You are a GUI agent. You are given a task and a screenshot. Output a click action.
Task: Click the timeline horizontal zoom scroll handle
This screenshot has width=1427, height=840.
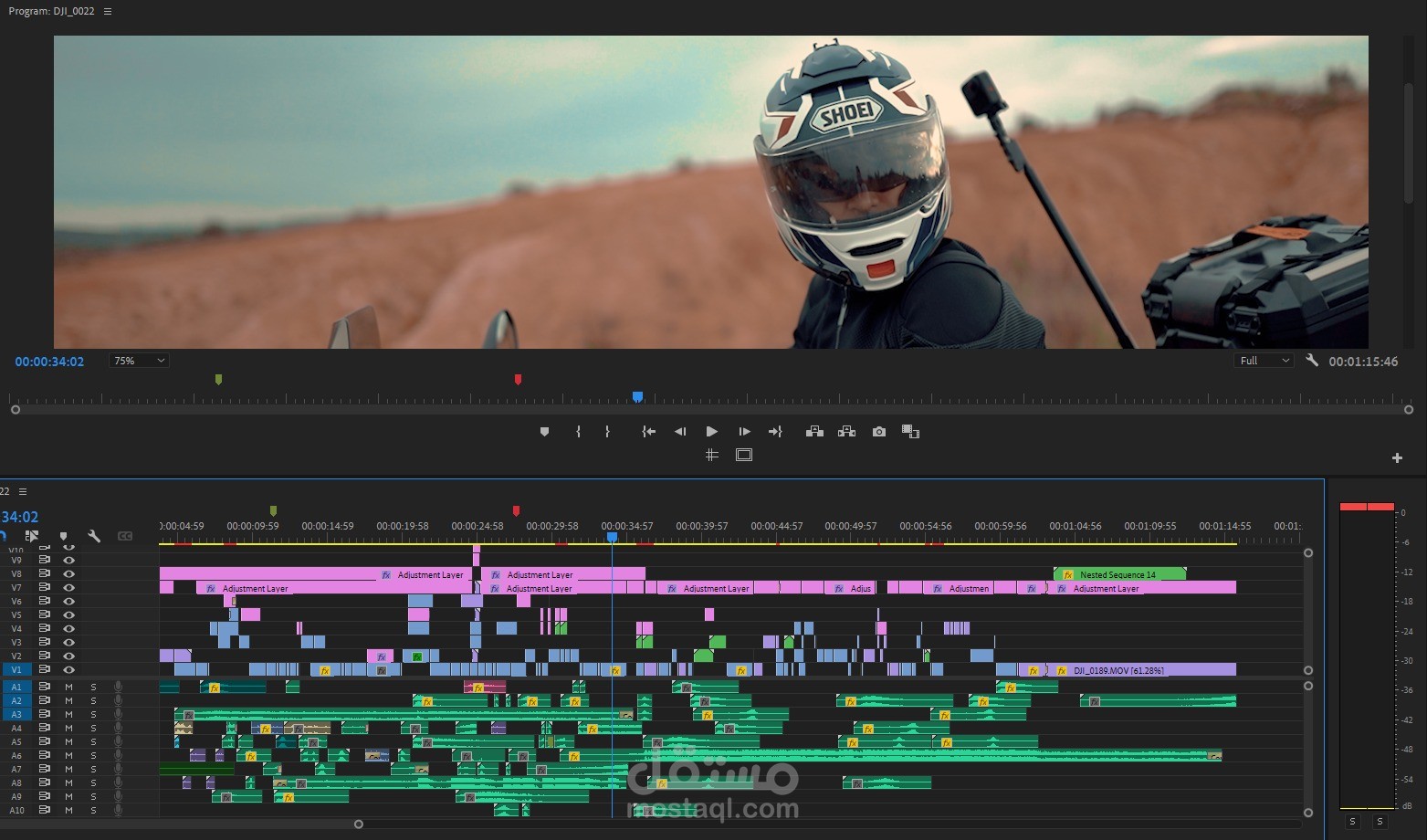[x=359, y=824]
